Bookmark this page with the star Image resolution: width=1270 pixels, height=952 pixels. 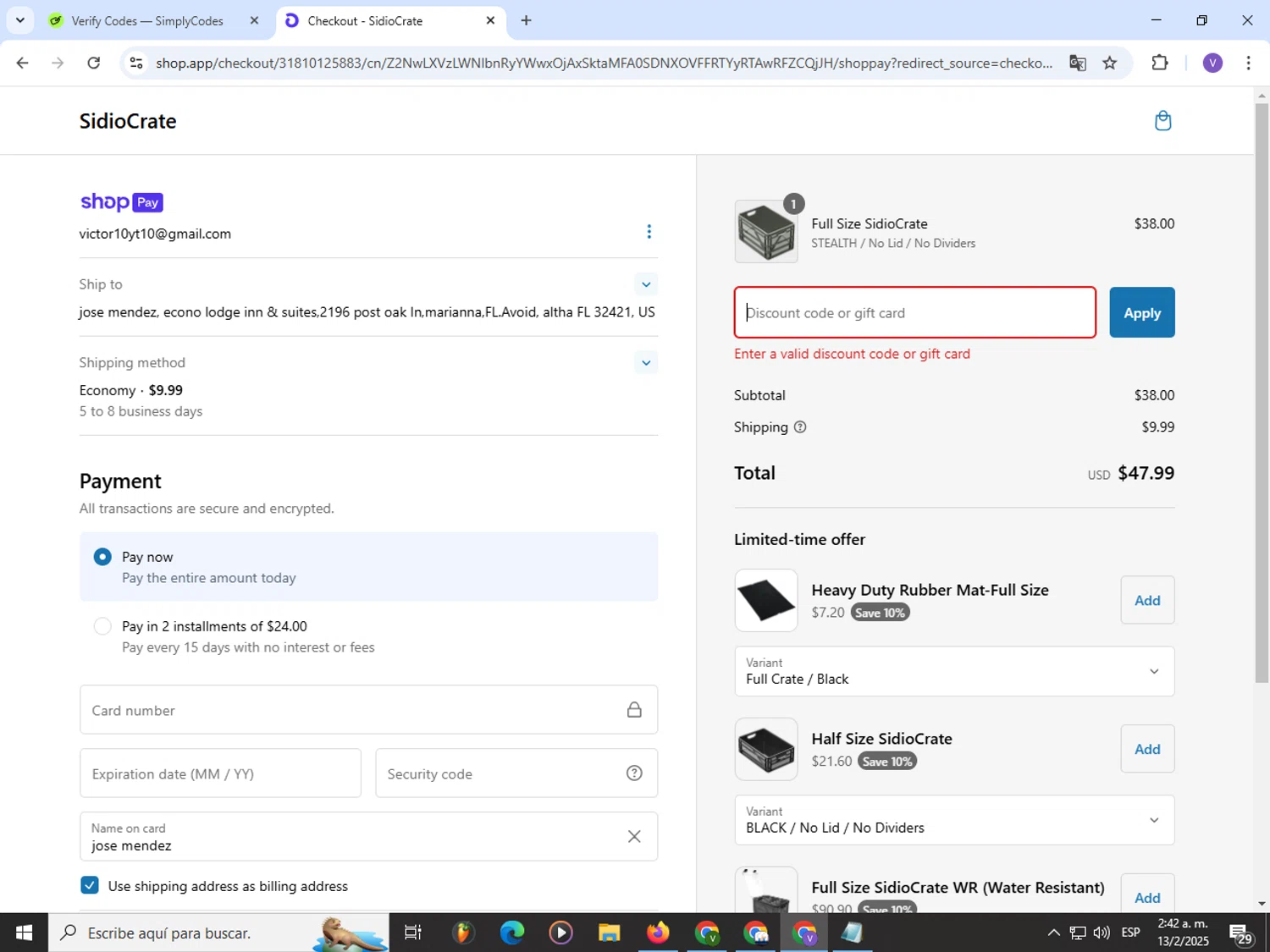click(1110, 63)
